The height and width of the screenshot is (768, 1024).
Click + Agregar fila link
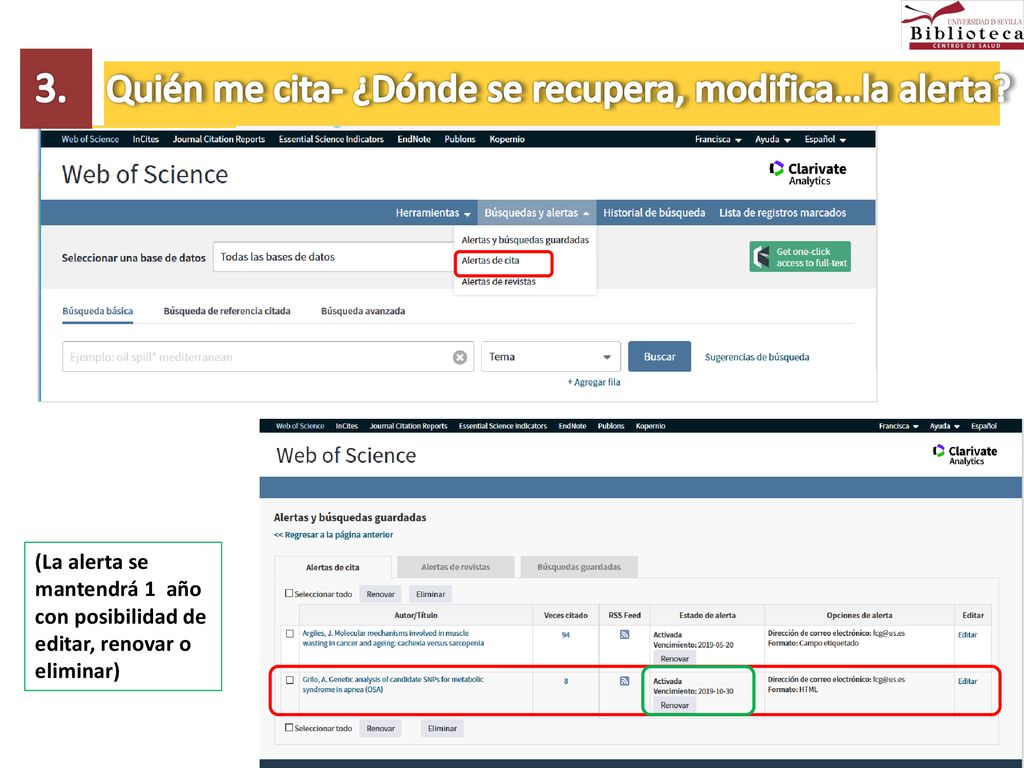594,382
